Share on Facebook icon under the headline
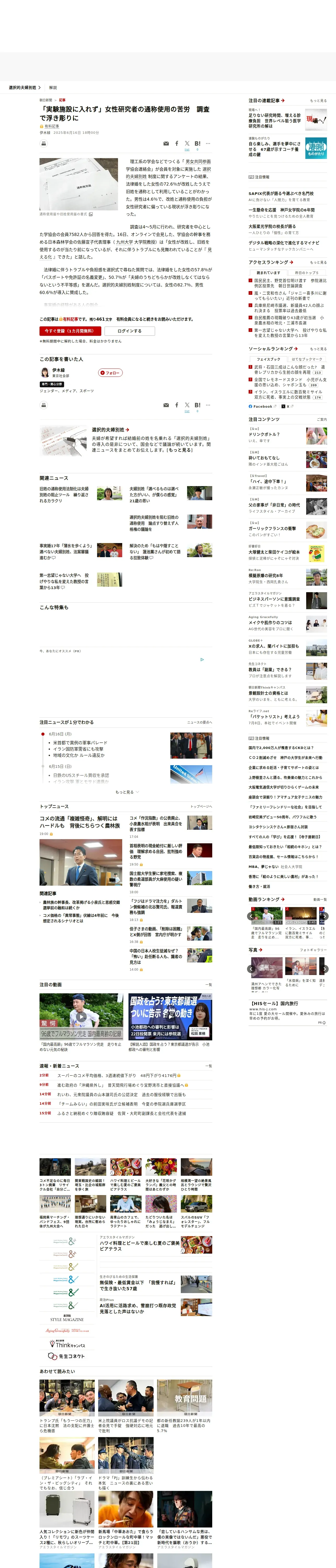336x1568 pixels. tap(177, 144)
